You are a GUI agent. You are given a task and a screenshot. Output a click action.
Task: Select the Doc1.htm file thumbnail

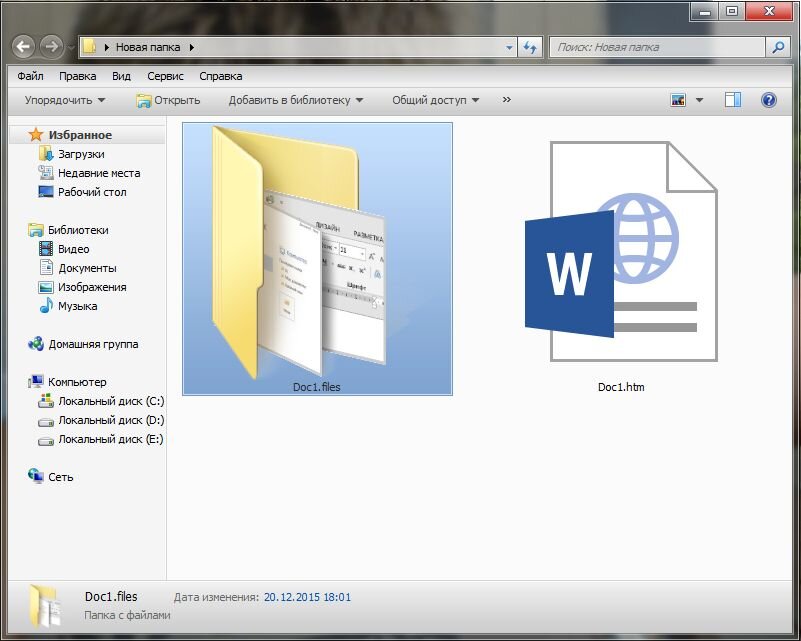point(621,266)
